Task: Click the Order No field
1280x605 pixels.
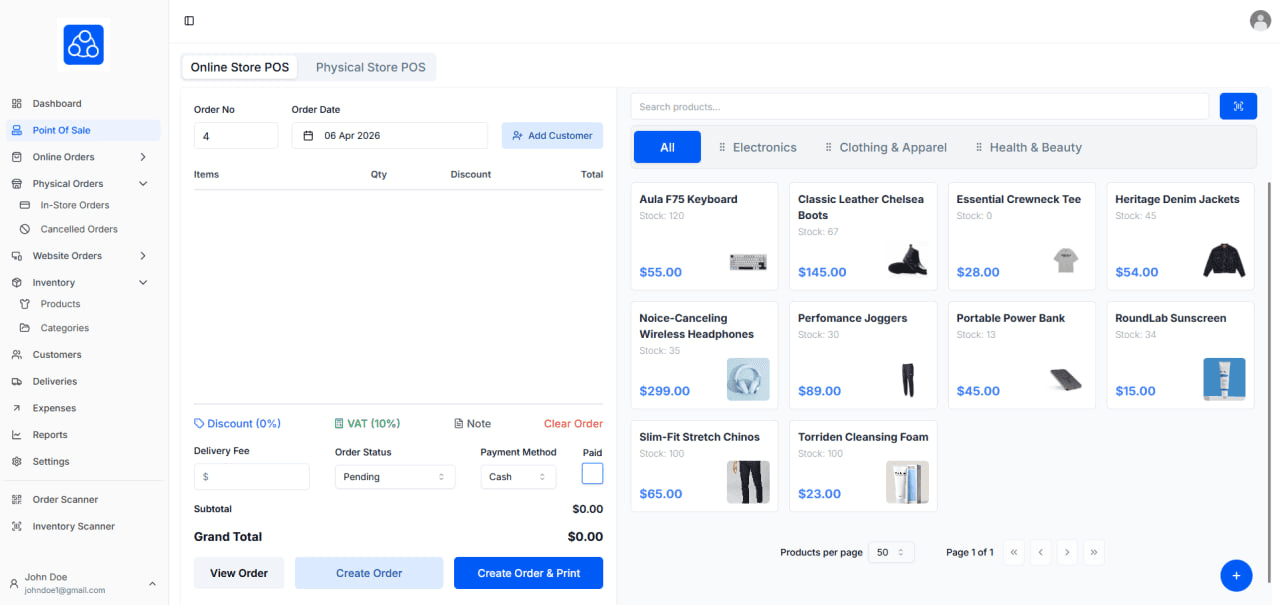Action: 236,136
